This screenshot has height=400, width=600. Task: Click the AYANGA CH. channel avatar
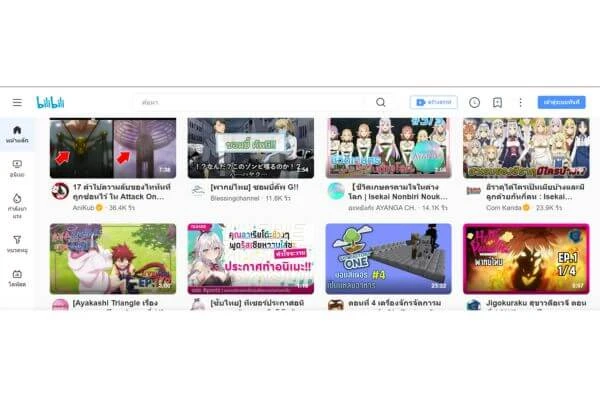(x=336, y=191)
